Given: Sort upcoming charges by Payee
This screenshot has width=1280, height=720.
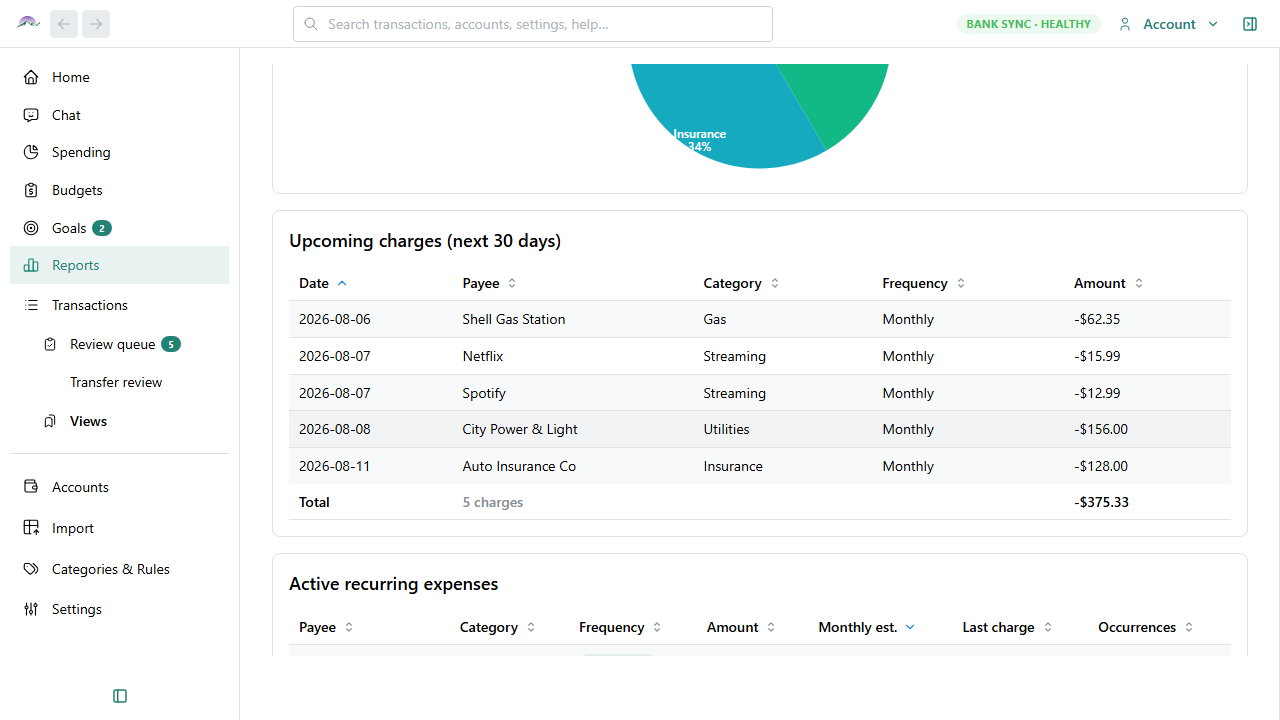Looking at the screenshot, I should (490, 283).
